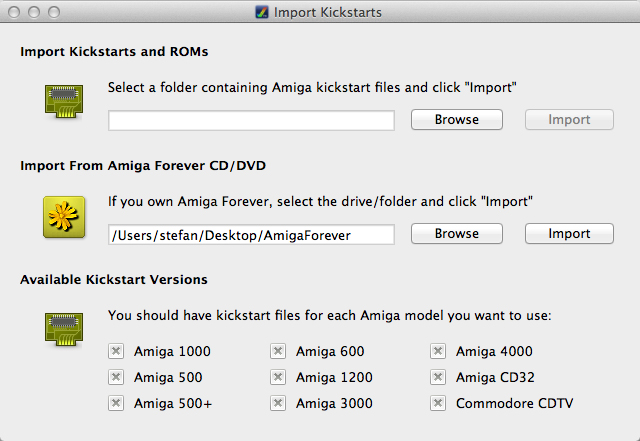Toggle the Commodore CDTV checkbox
Screen dimensions: 640x441
coord(438,403)
